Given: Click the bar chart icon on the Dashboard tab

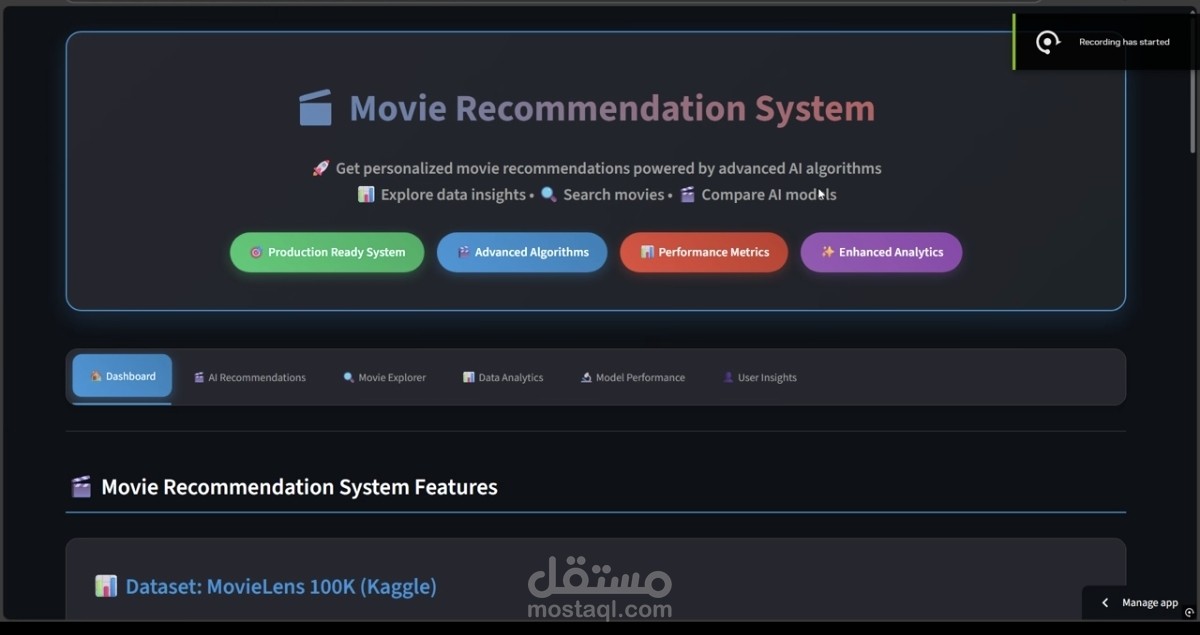Looking at the screenshot, I should pyautogui.click(x=98, y=376).
